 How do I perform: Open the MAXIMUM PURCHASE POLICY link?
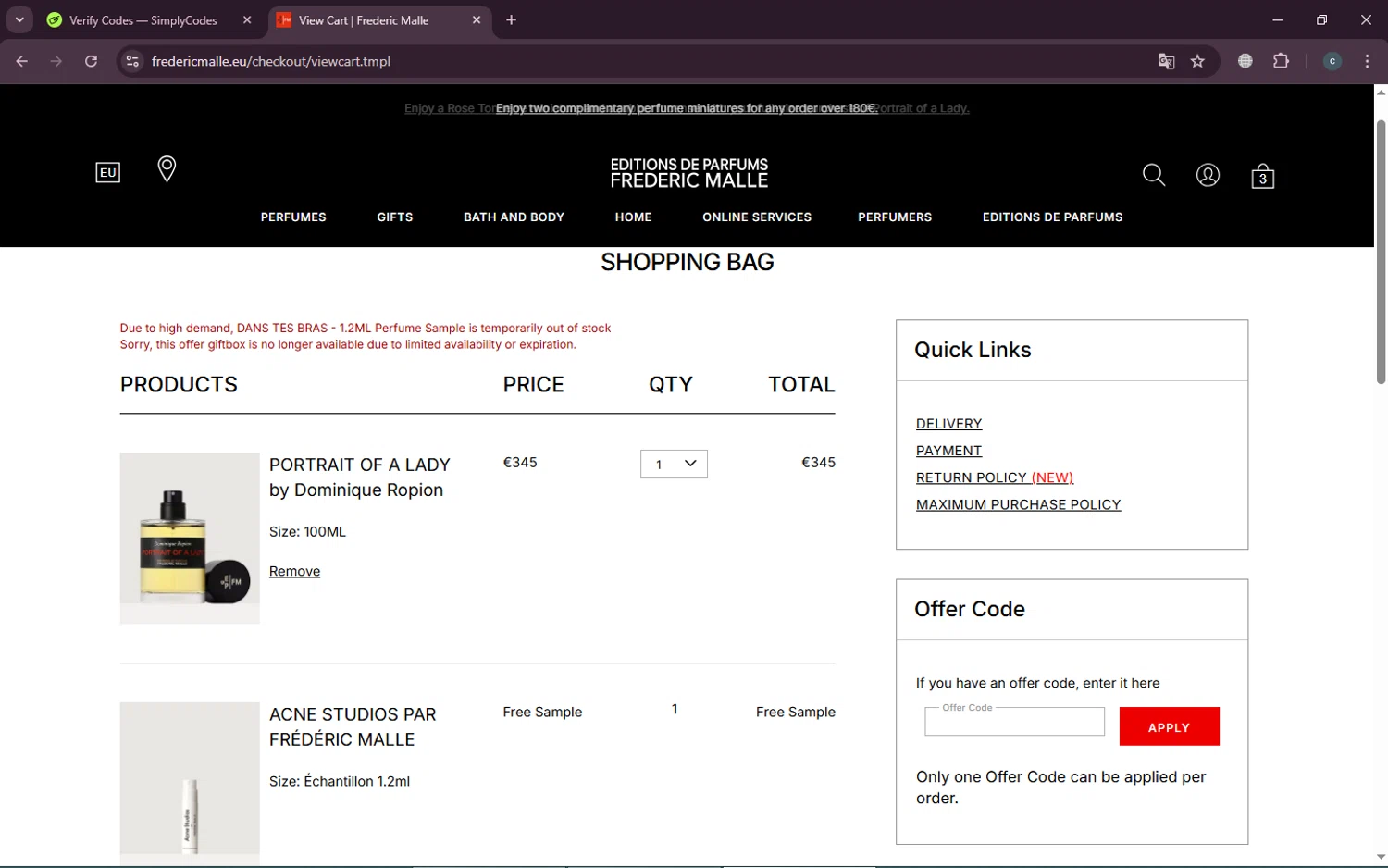click(1018, 504)
